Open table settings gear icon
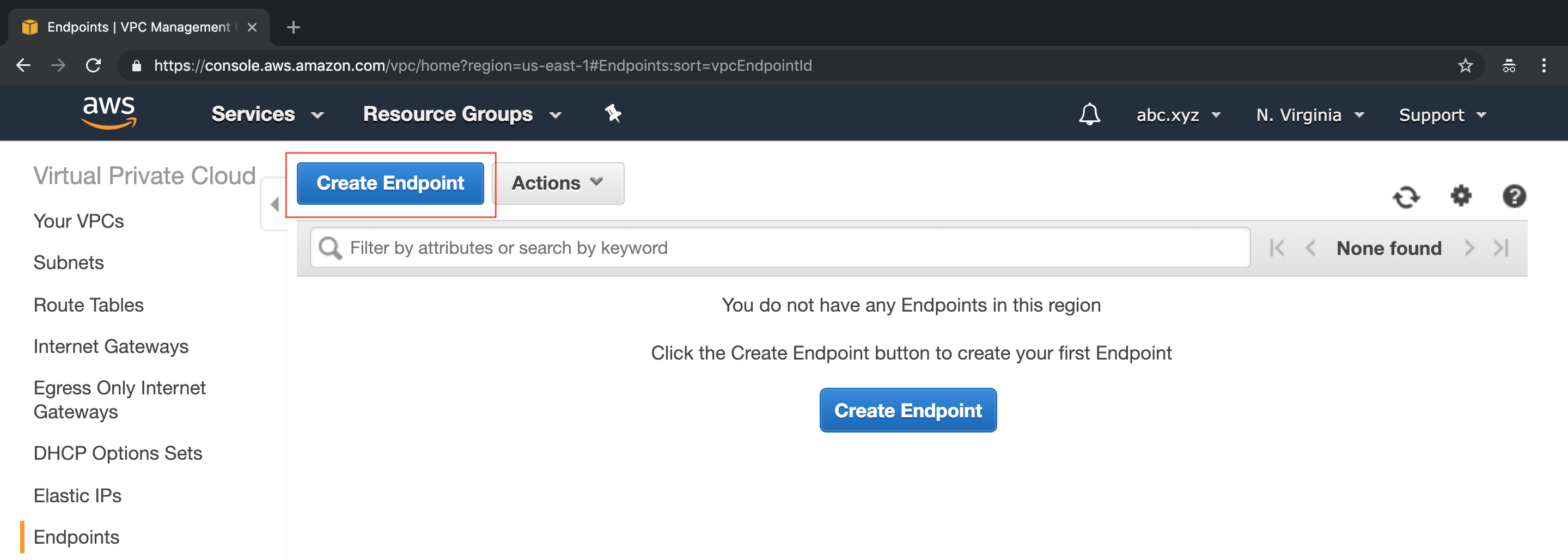This screenshot has height=560, width=1568. [x=1460, y=196]
